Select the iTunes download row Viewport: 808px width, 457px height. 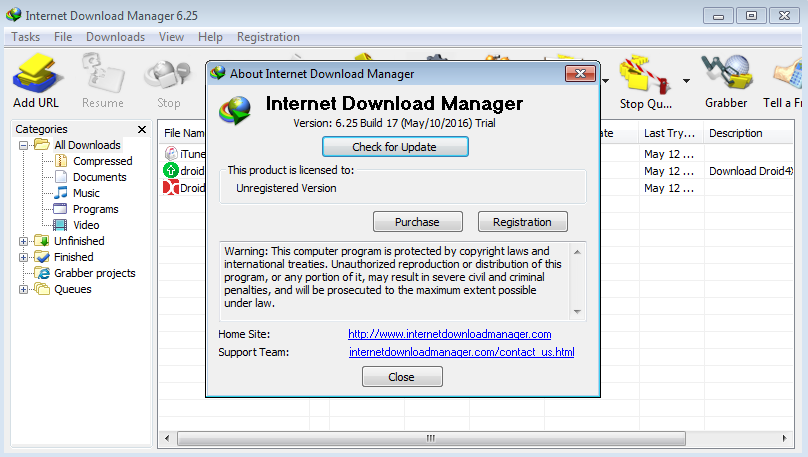(x=184, y=154)
